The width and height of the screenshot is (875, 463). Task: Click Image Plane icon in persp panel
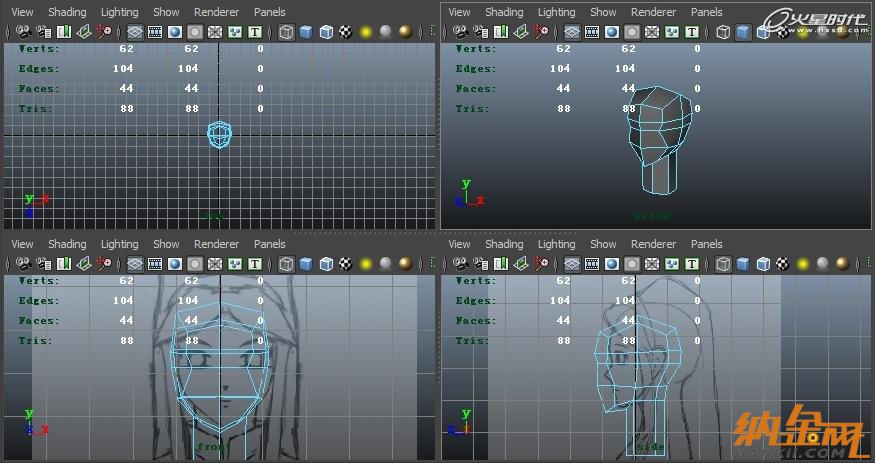pos(521,32)
